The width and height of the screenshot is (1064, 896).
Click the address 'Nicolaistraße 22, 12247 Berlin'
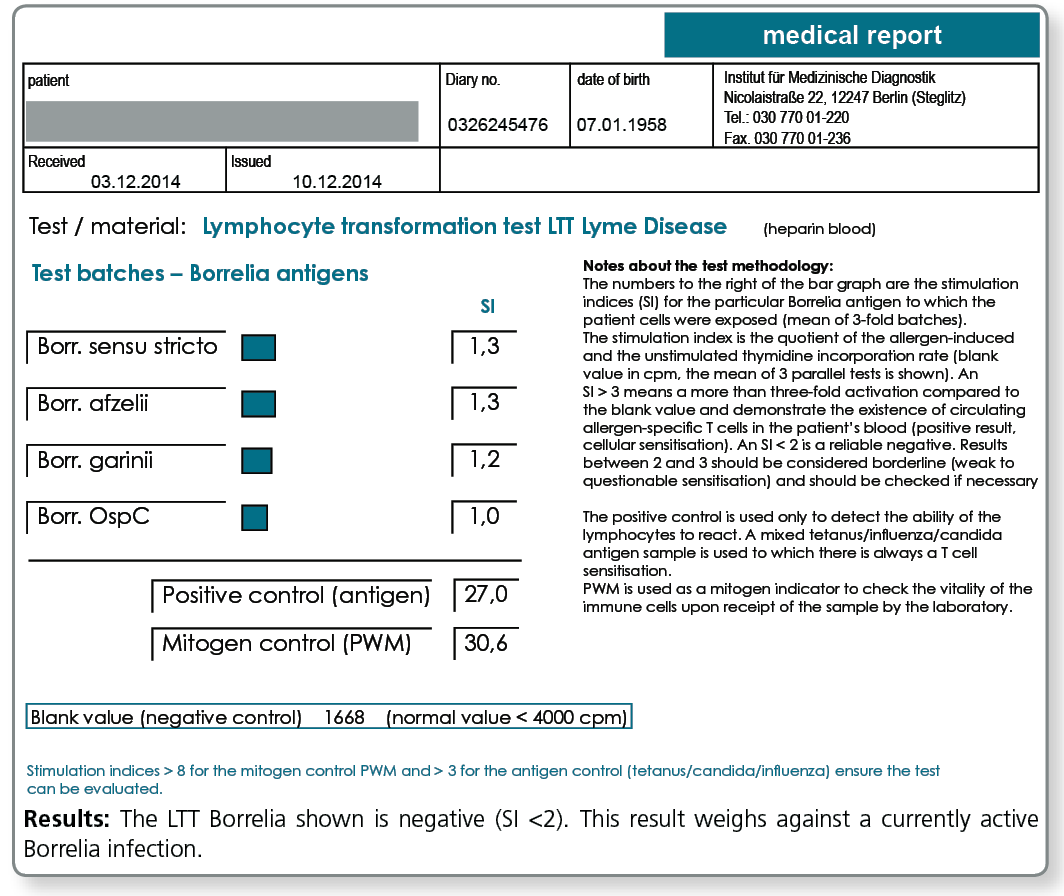[815, 97]
